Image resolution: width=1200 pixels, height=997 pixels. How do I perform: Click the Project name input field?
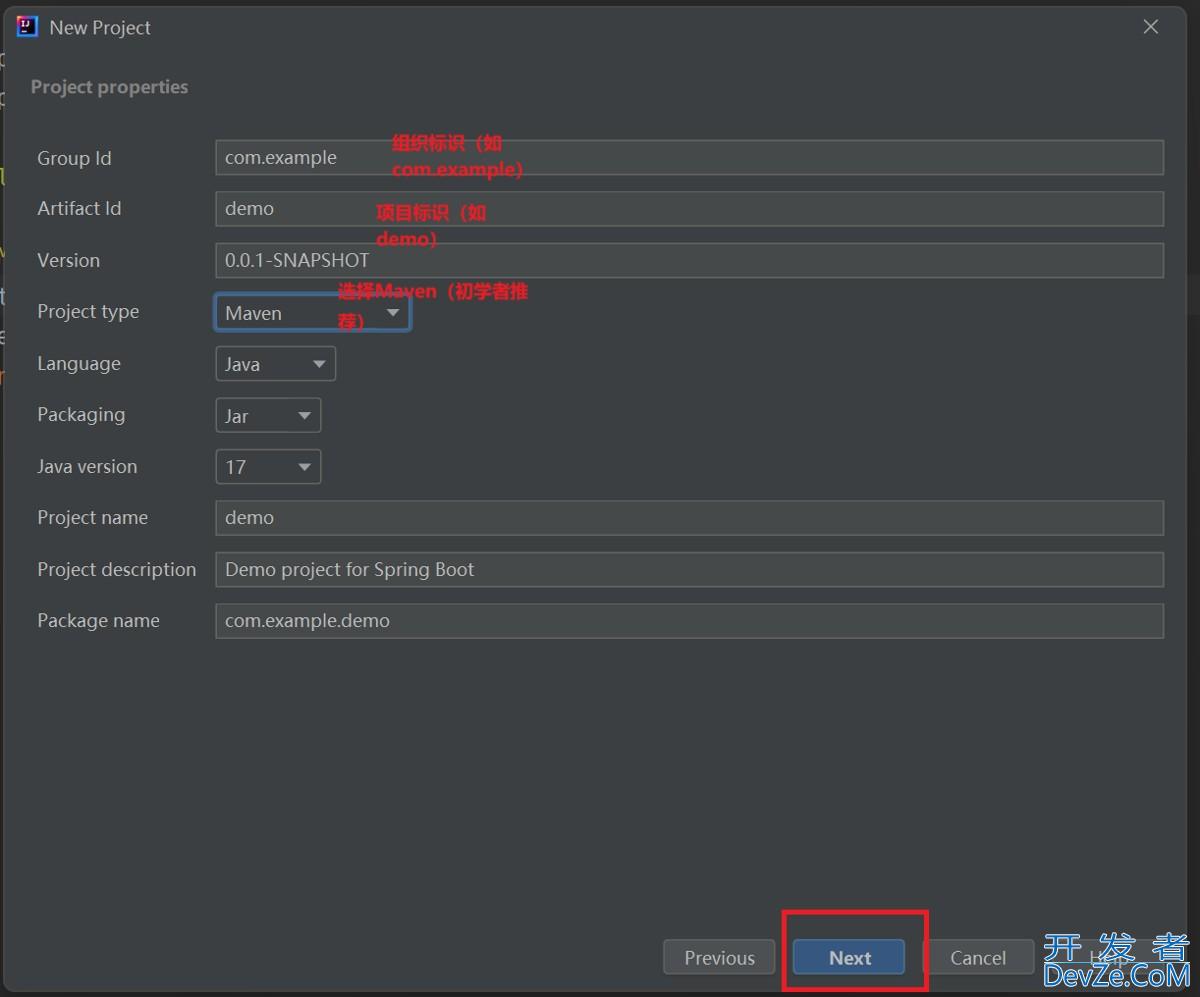(x=688, y=518)
